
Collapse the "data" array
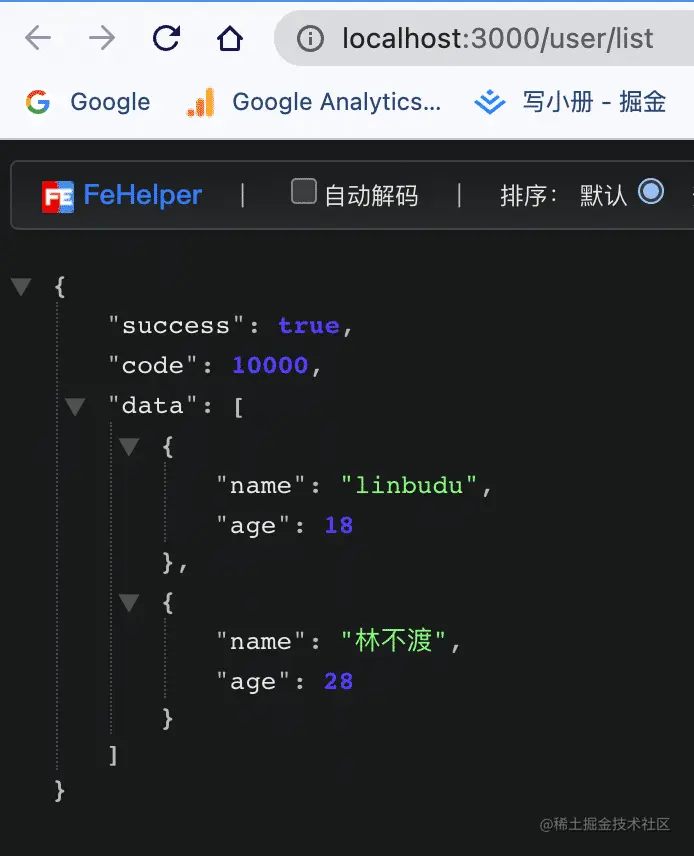point(75,406)
